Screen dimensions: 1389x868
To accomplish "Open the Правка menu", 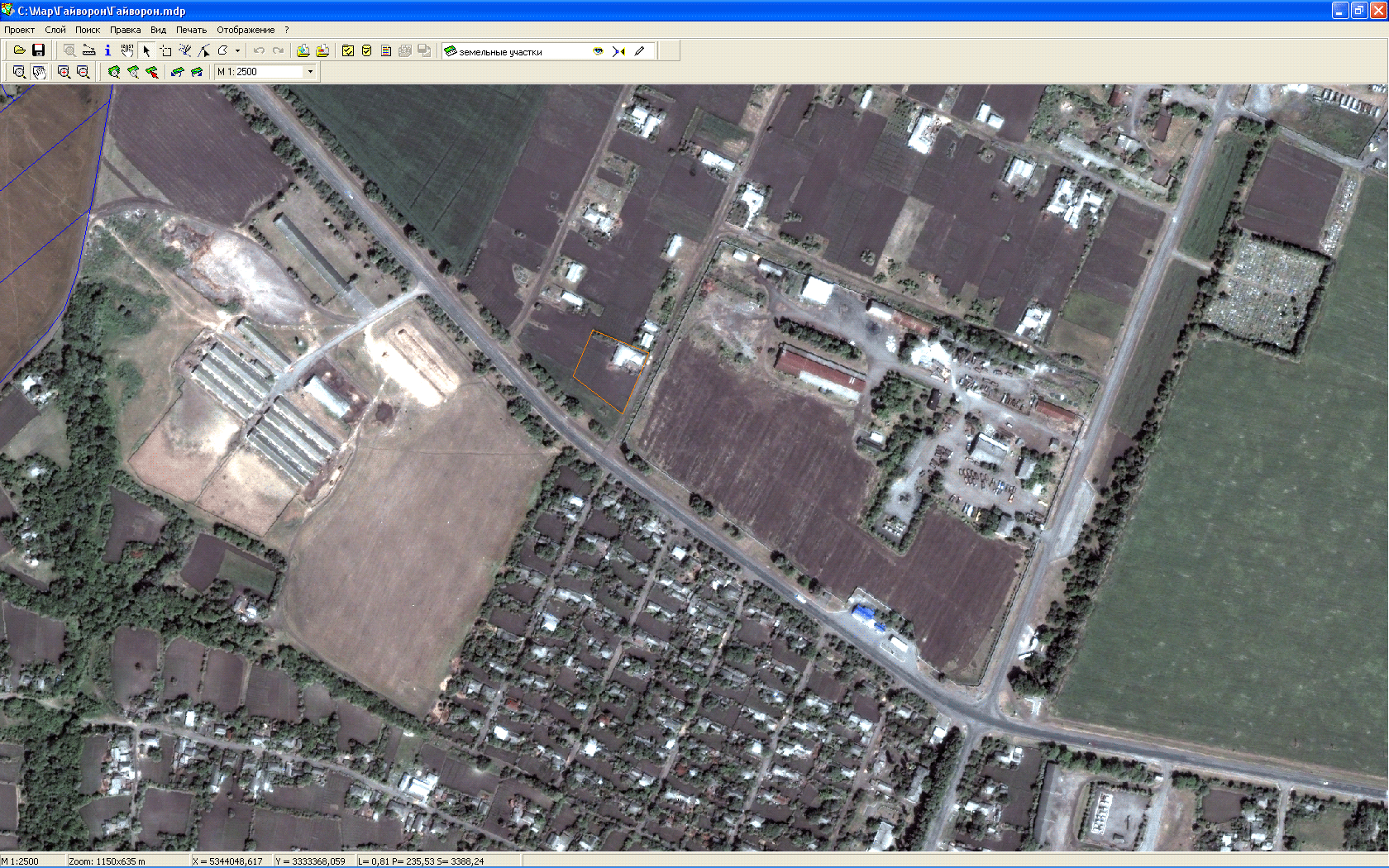I will [x=126, y=30].
